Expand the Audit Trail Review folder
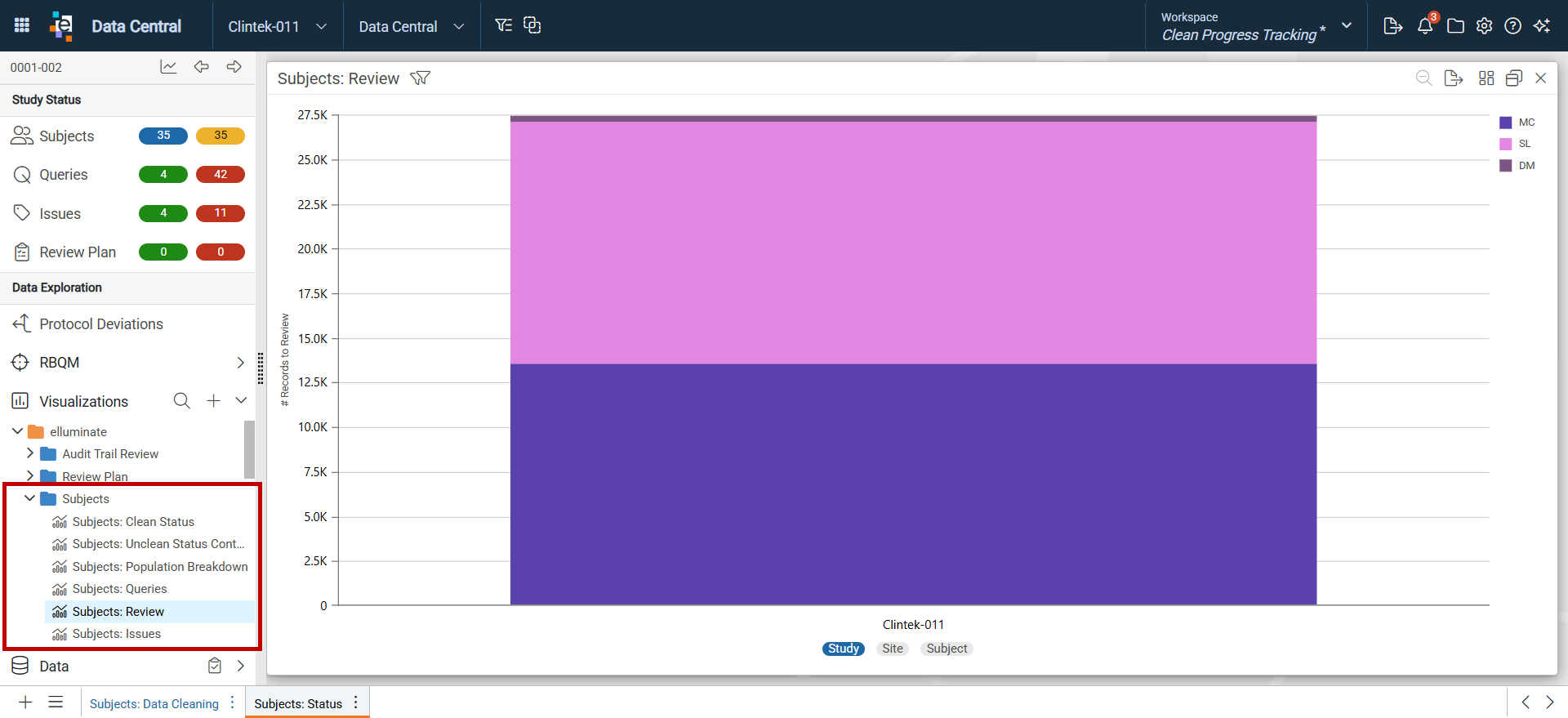Screen dimensions: 1568x718 [30, 453]
